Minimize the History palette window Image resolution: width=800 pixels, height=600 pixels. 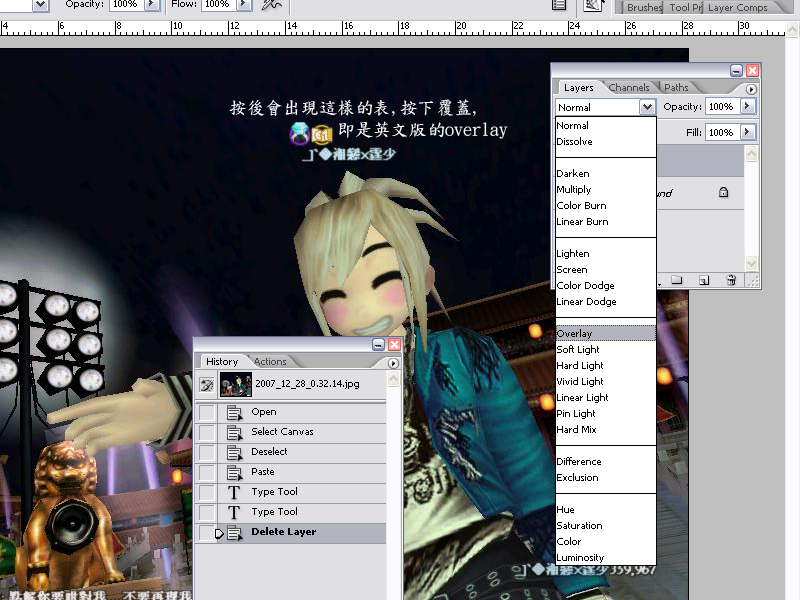pos(378,344)
